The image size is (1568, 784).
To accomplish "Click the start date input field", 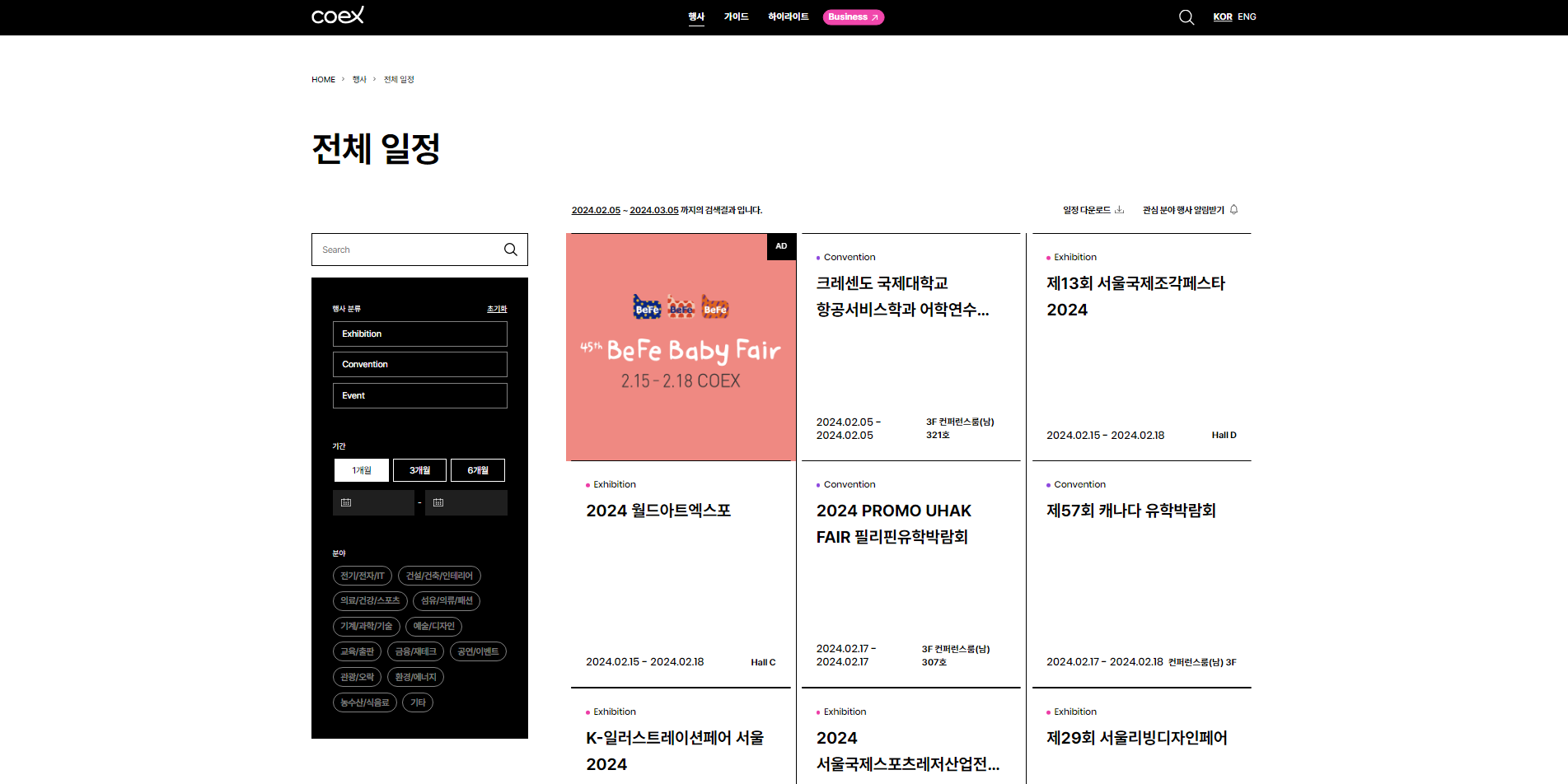I will (x=373, y=502).
